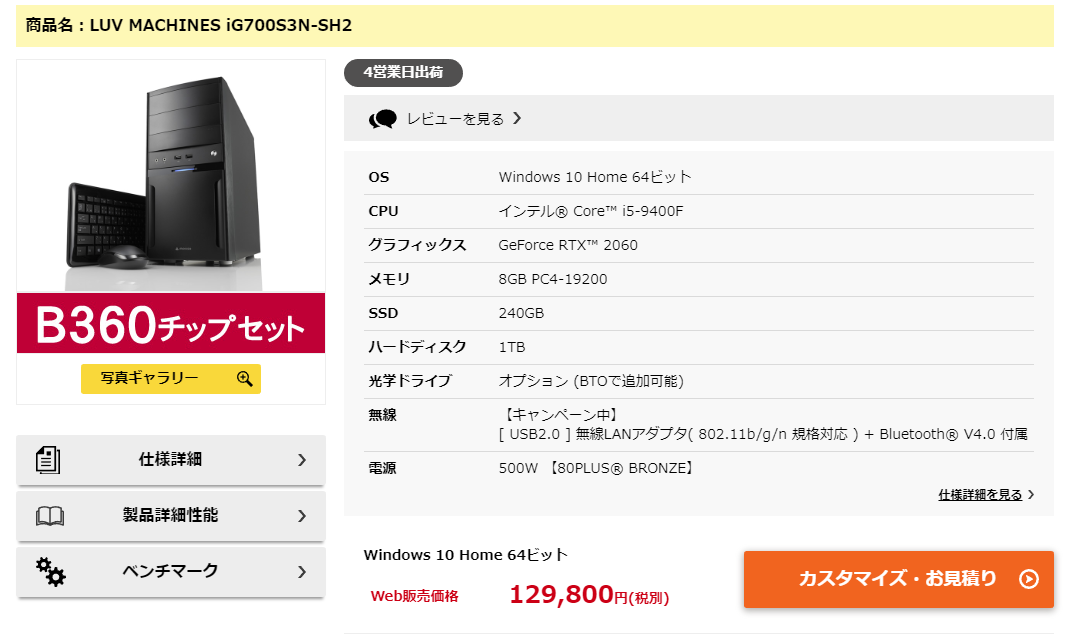The image size is (1072, 636).
Task: Expand the ベンチマーク row chevron
Action: tap(302, 572)
